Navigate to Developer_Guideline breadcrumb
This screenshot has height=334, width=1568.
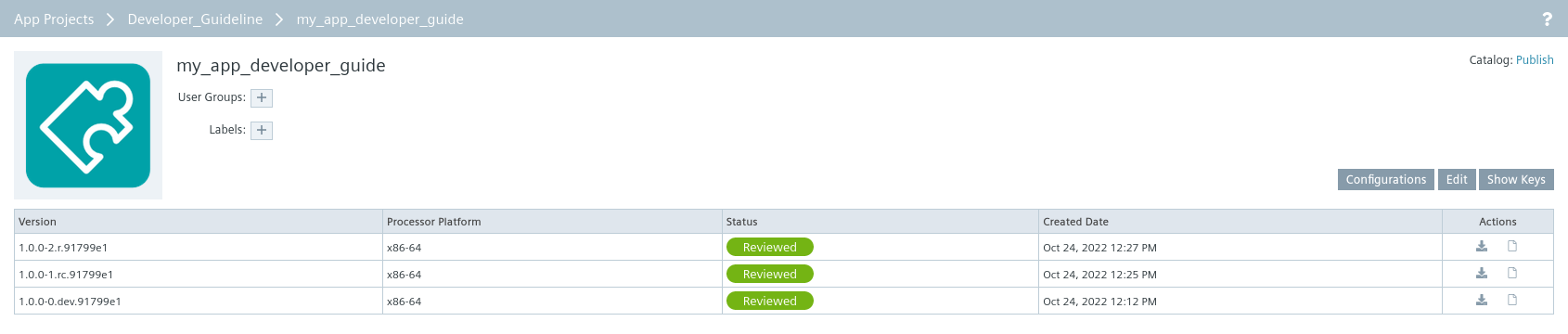(195, 19)
